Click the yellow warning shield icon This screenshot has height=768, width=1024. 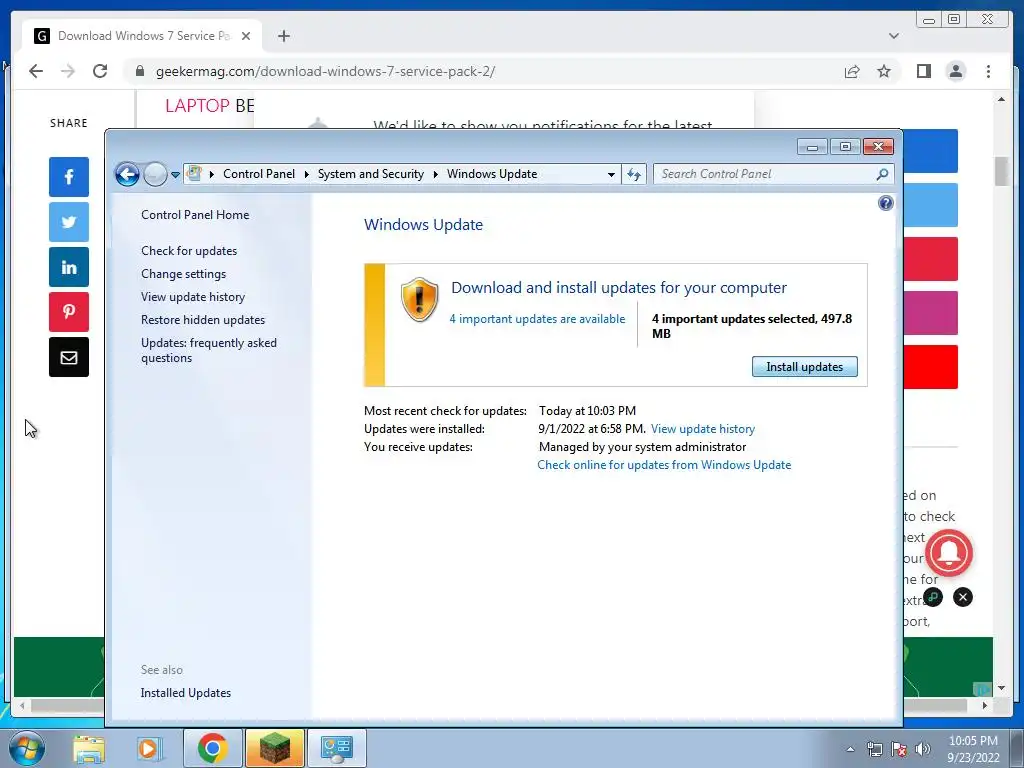[x=419, y=300]
